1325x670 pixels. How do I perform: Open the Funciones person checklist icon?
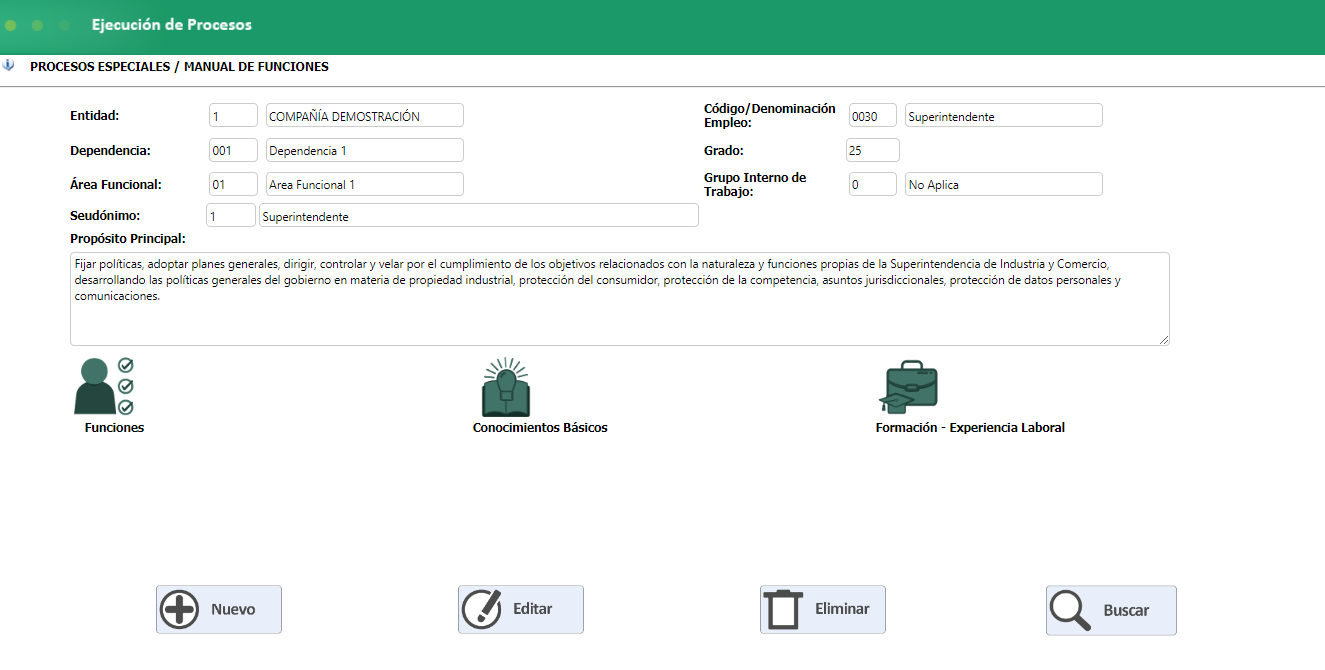104,386
